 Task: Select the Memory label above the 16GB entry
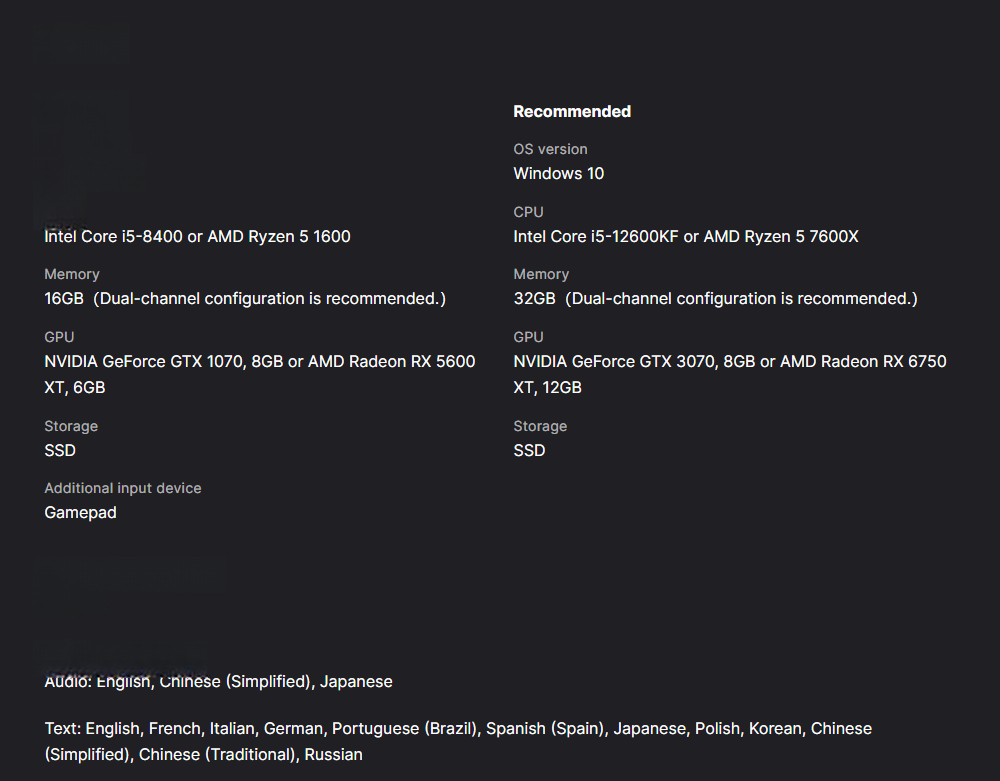click(x=71, y=274)
